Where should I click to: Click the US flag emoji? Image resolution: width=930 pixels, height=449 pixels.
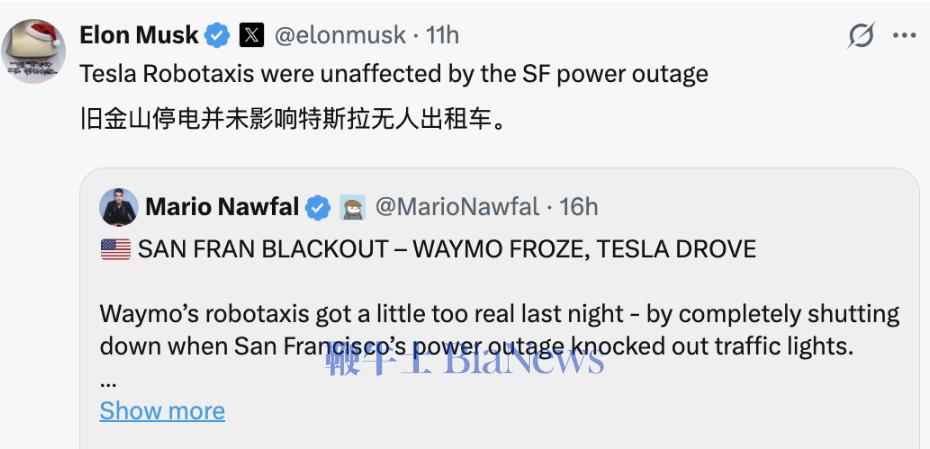[x=115, y=249]
